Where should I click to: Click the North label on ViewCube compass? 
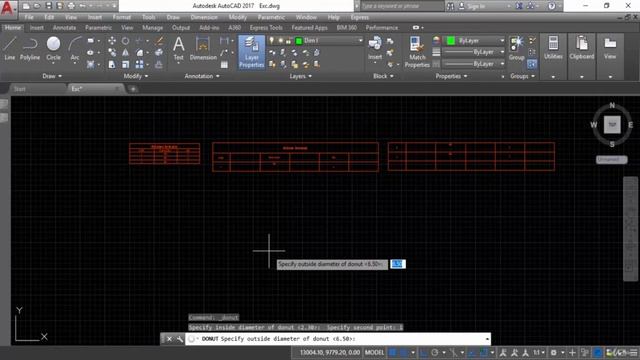pyautogui.click(x=612, y=105)
